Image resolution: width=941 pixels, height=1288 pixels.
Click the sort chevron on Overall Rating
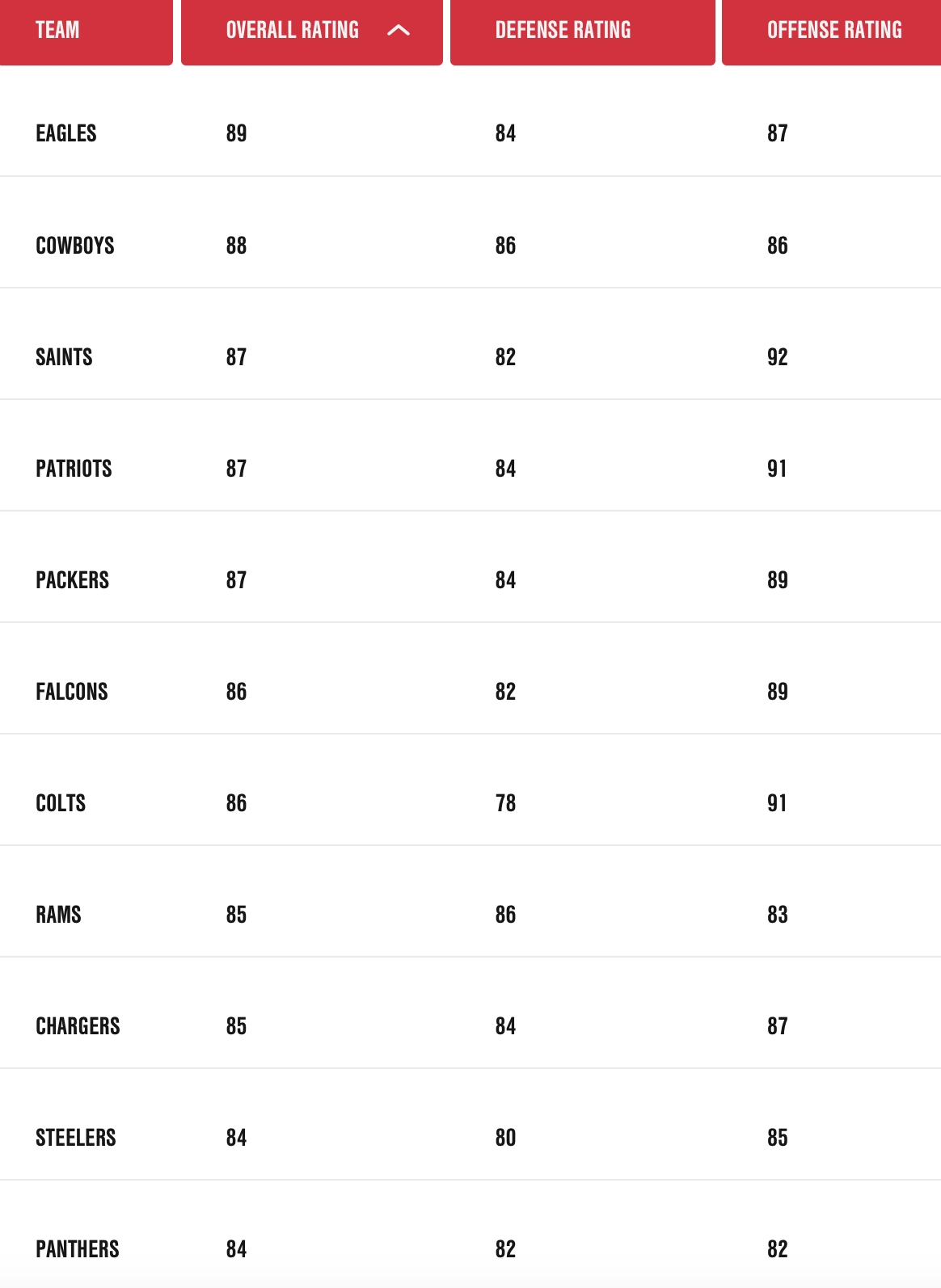(x=399, y=31)
